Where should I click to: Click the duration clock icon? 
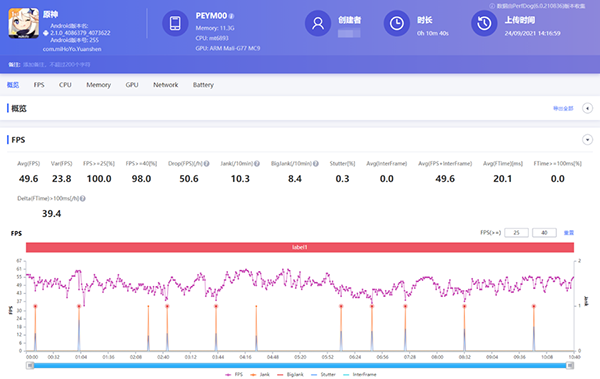[x=397, y=23]
